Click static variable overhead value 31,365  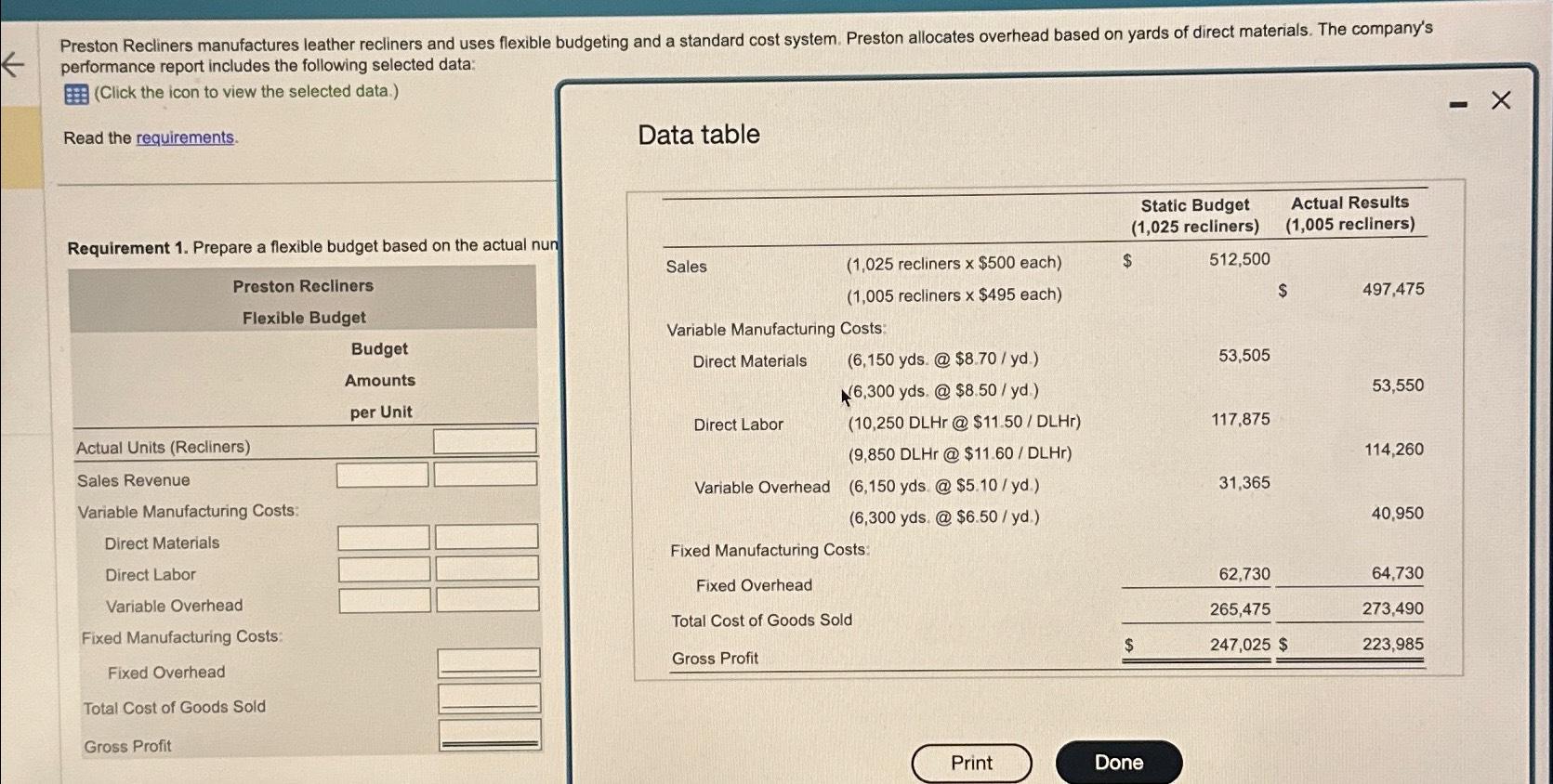[x=1244, y=483]
